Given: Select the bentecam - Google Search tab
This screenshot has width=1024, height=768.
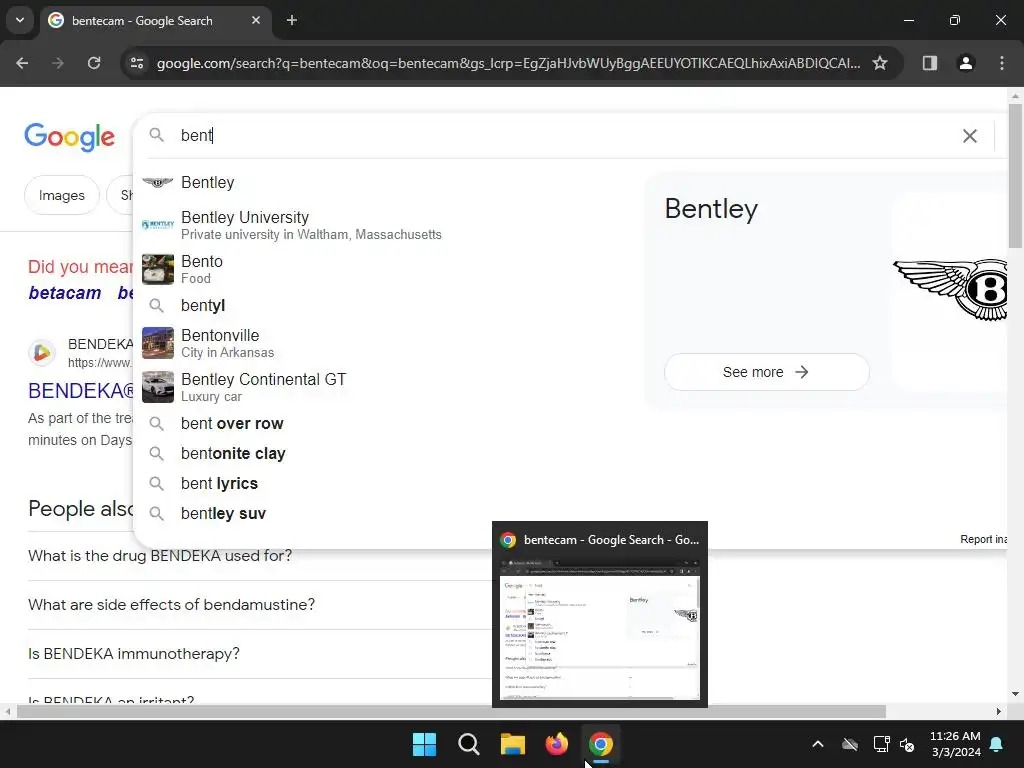Looking at the screenshot, I should (x=157, y=20).
